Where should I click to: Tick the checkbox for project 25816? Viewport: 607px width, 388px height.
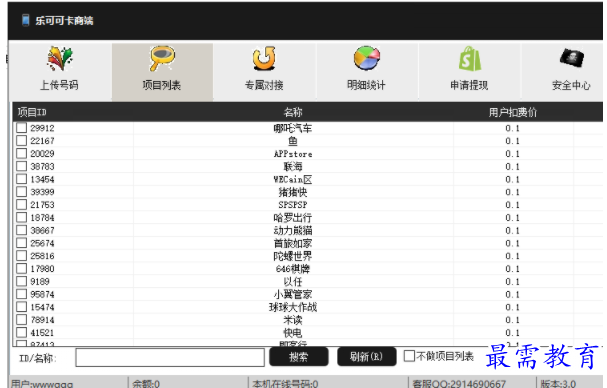point(22,256)
